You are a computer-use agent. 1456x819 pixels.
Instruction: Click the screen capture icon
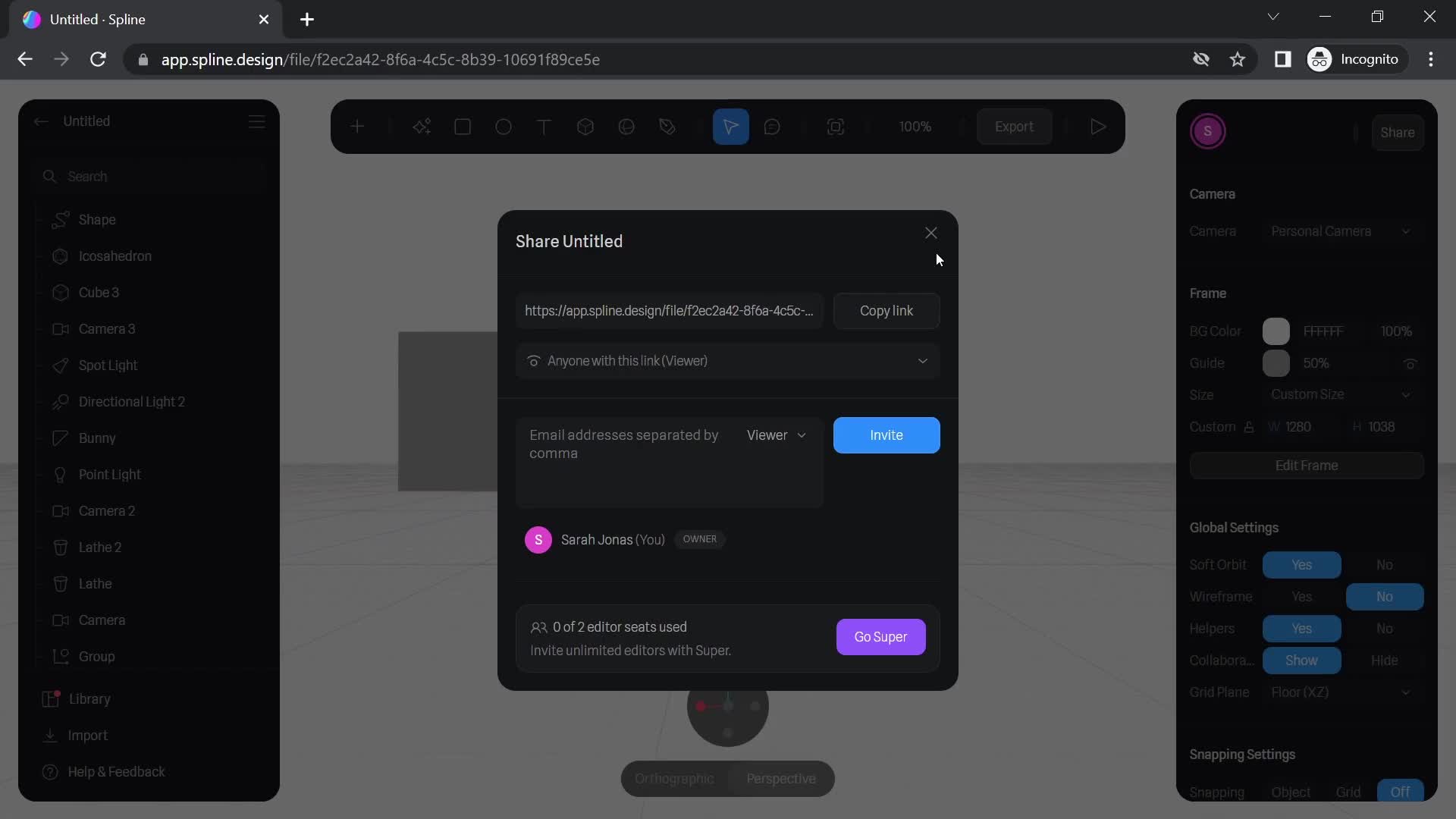(836, 126)
